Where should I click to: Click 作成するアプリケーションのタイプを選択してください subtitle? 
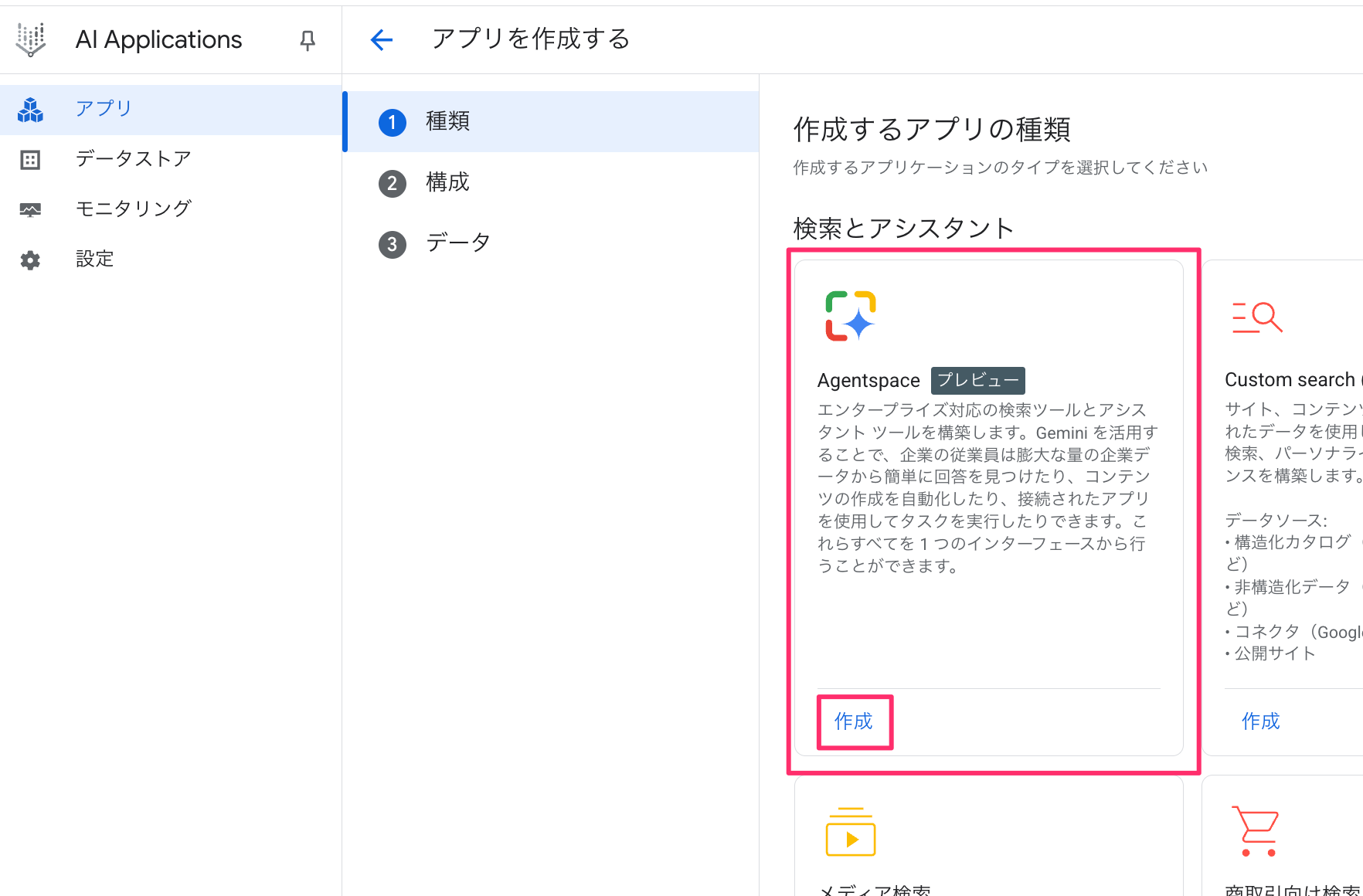1000,168
